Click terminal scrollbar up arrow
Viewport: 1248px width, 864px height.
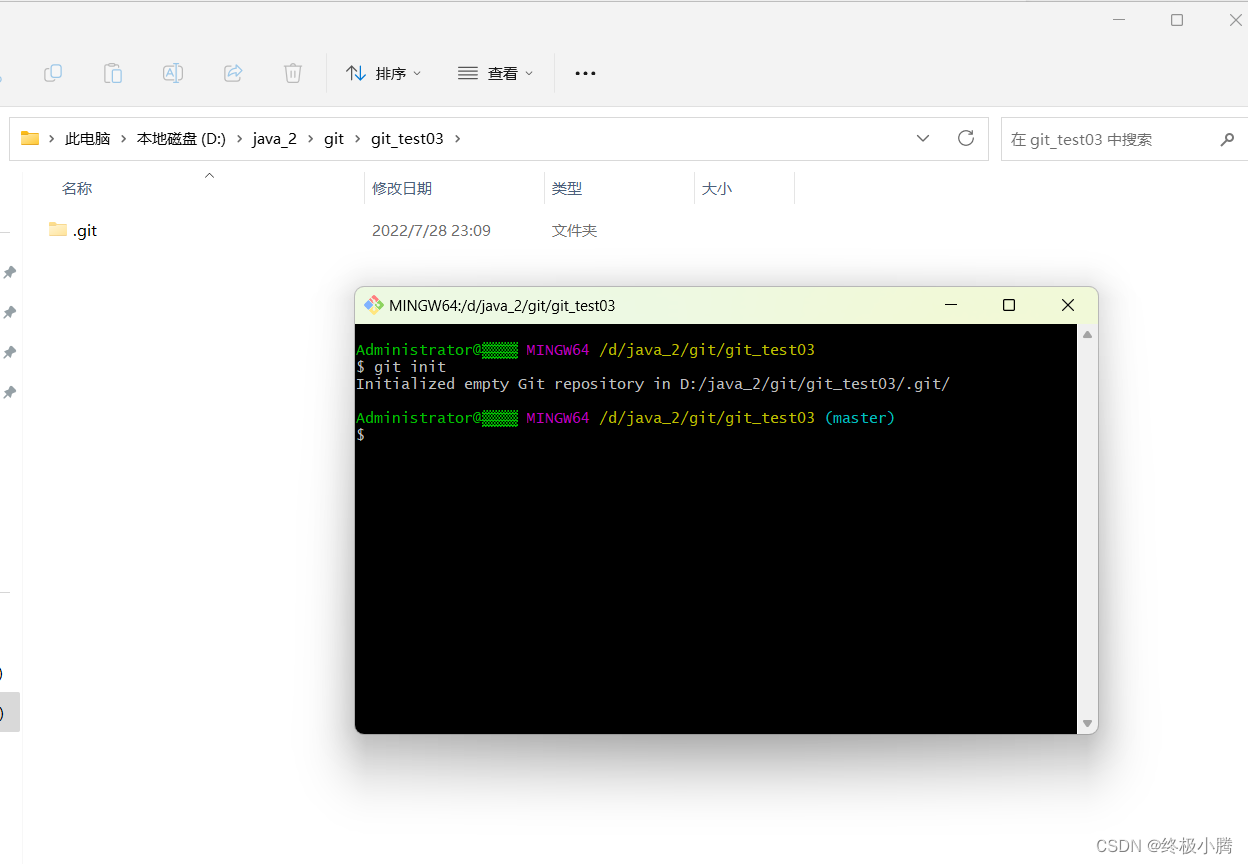[1087, 334]
